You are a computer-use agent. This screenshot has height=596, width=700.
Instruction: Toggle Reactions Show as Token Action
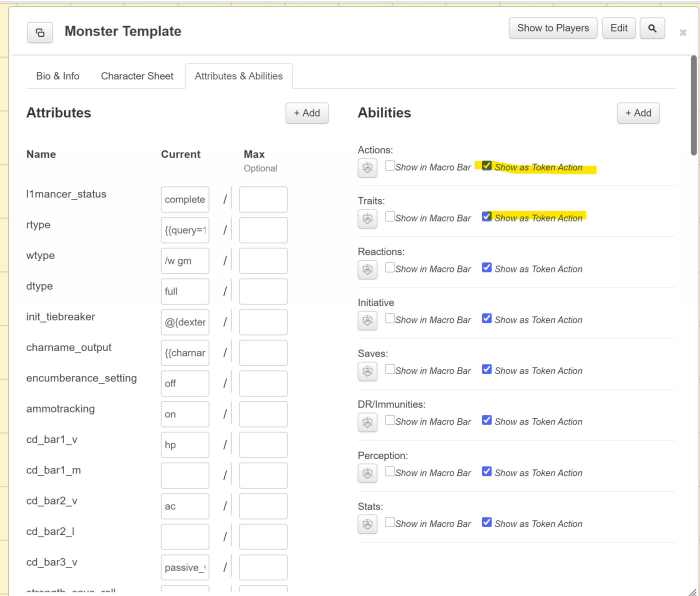coord(487,268)
